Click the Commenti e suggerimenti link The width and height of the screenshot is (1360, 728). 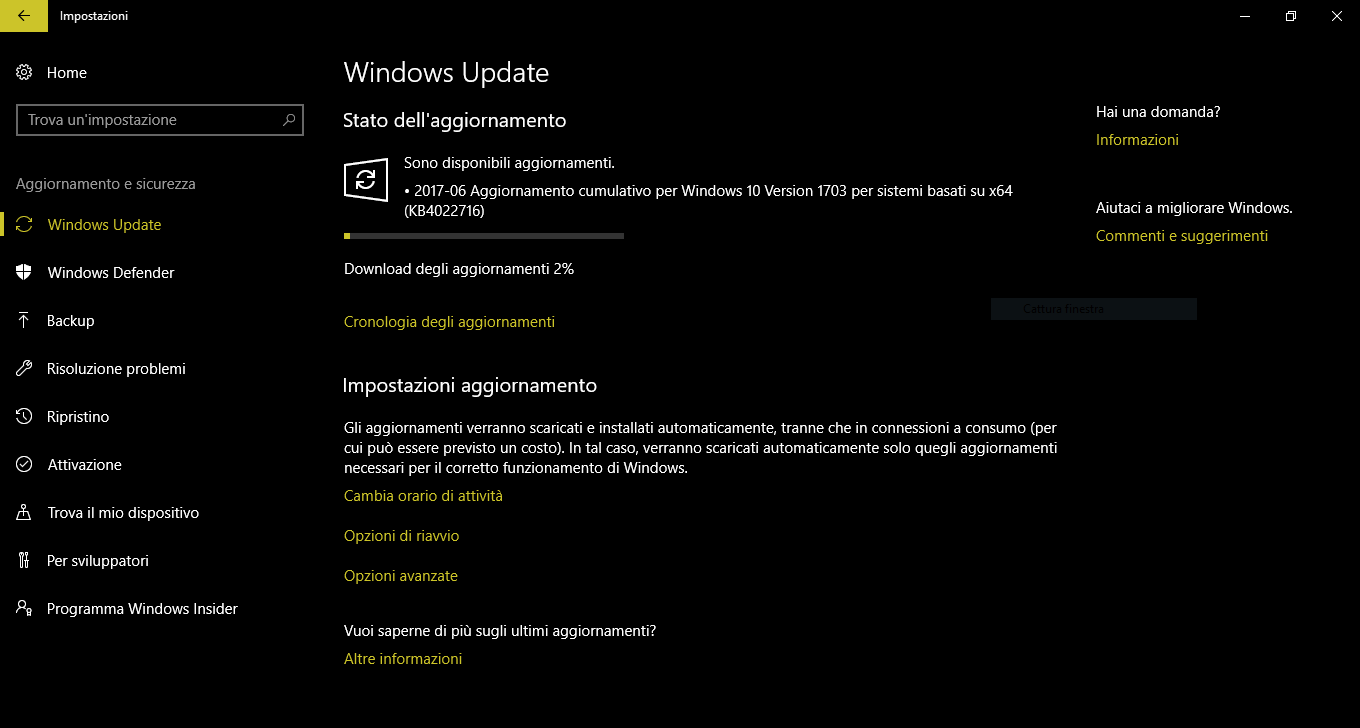pos(1181,236)
